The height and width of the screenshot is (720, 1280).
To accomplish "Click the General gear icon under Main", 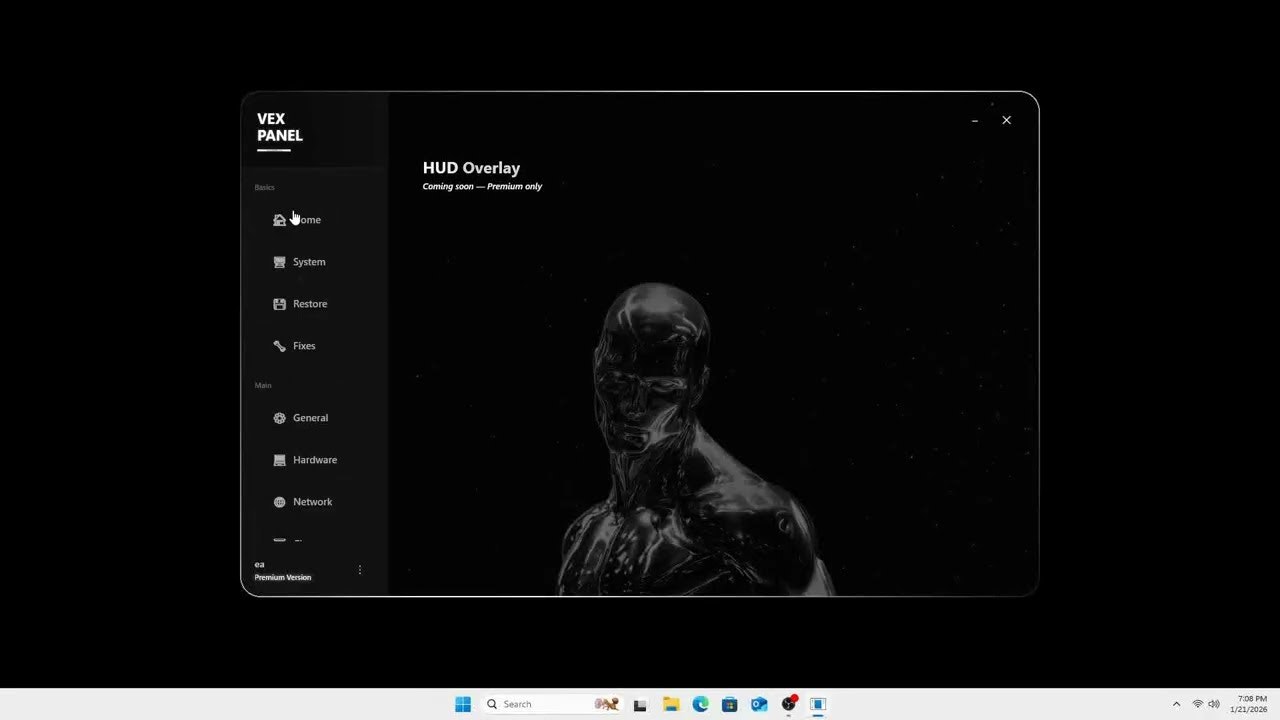I will tap(279, 417).
